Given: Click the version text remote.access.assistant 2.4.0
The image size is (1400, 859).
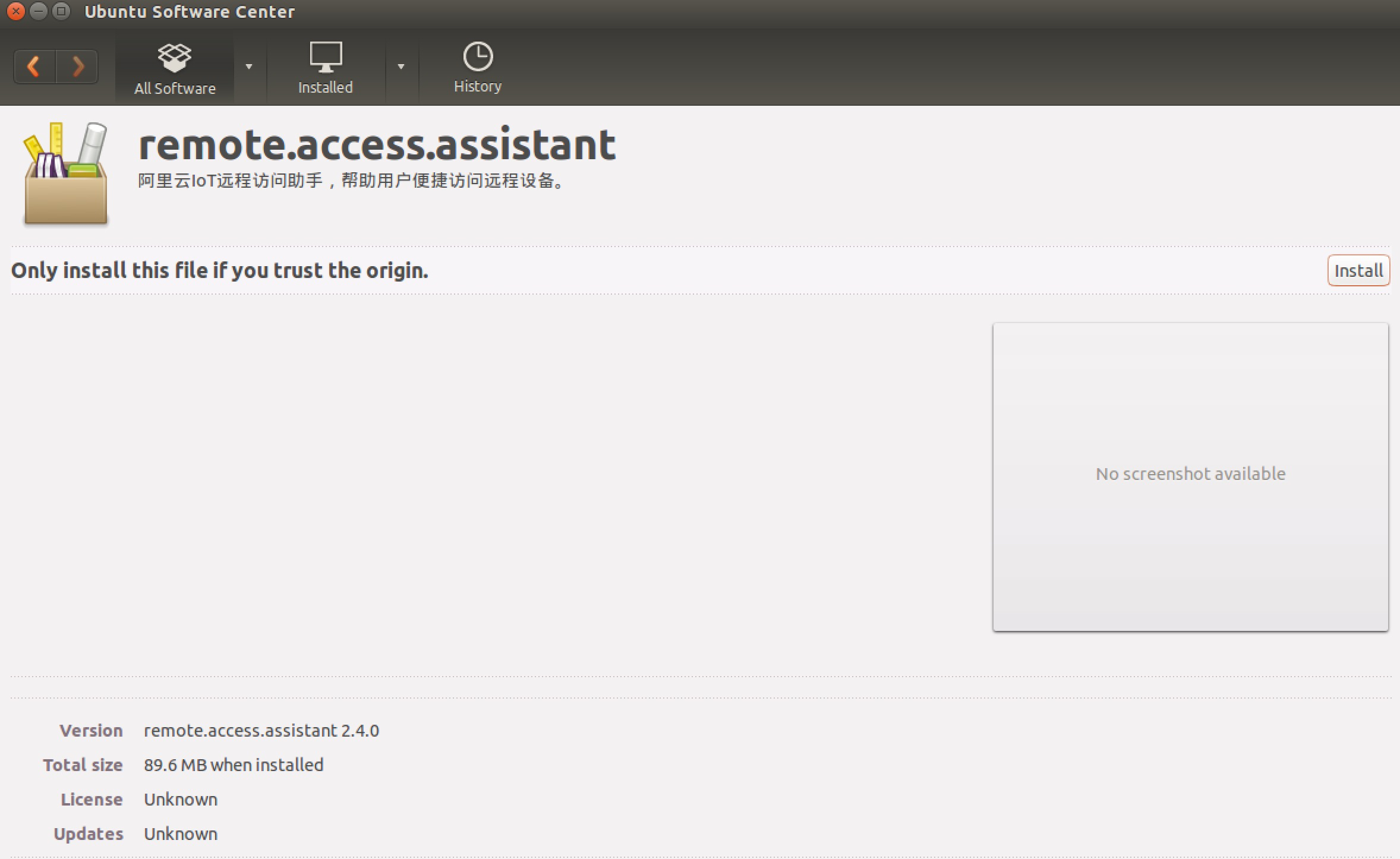Looking at the screenshot, I should (x=261, y=731).
